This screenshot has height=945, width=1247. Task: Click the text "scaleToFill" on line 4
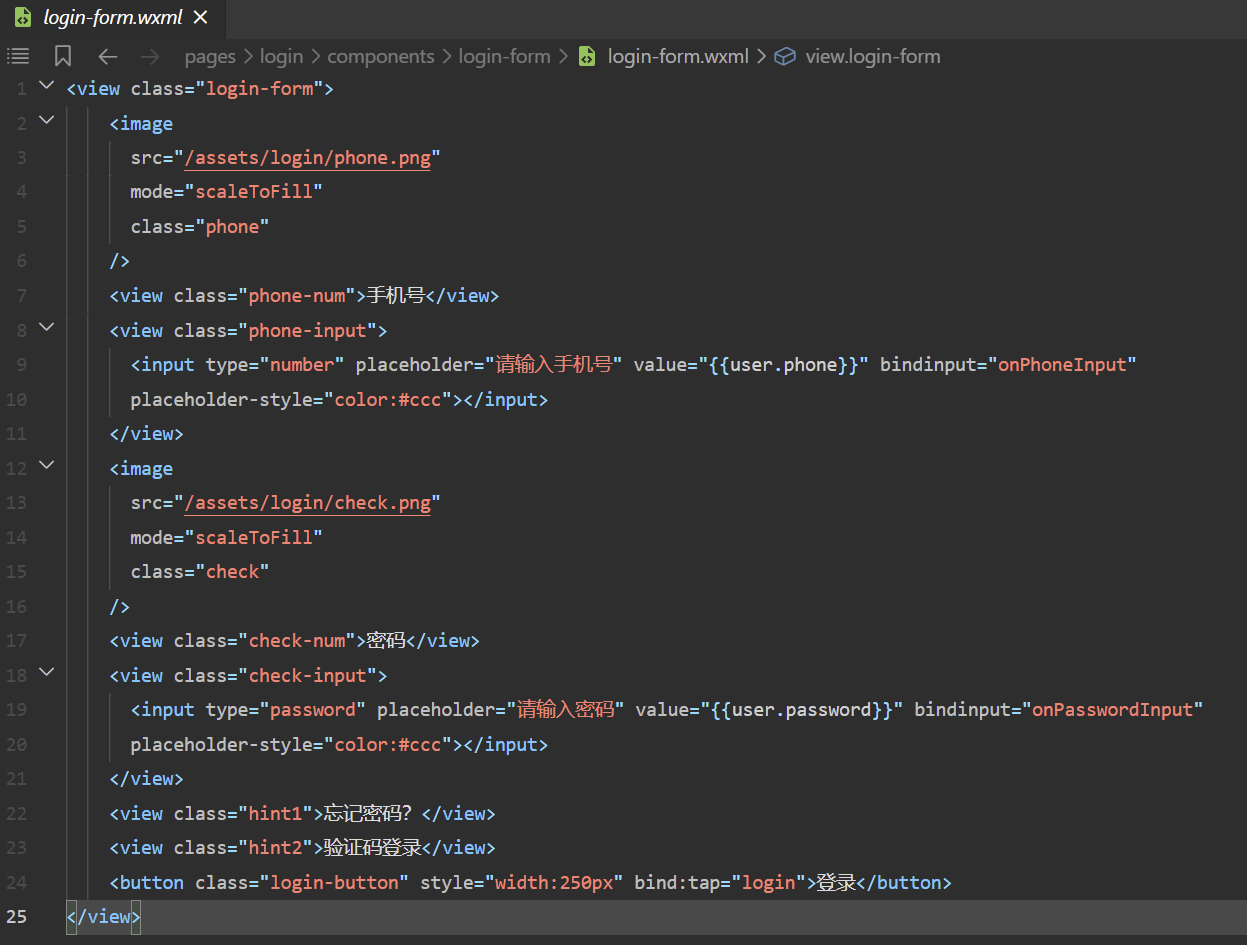(254, 192)
